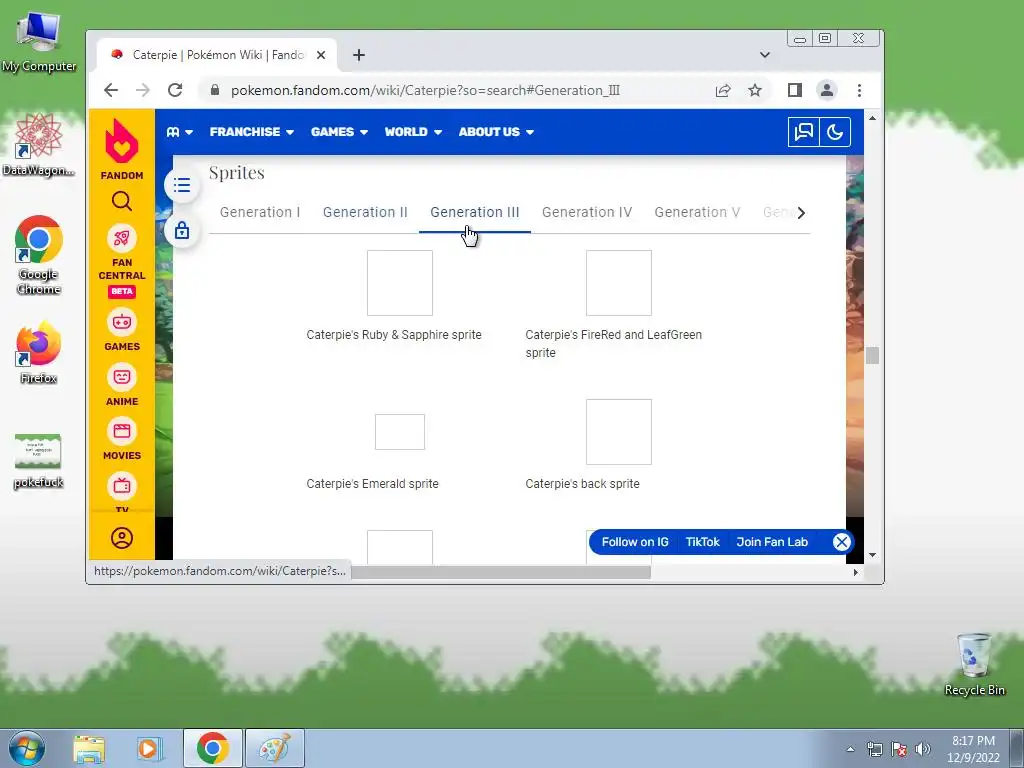Screen dimensions: 1024x768
Task: Open the Windows Start menu
Action: point(26,748)
